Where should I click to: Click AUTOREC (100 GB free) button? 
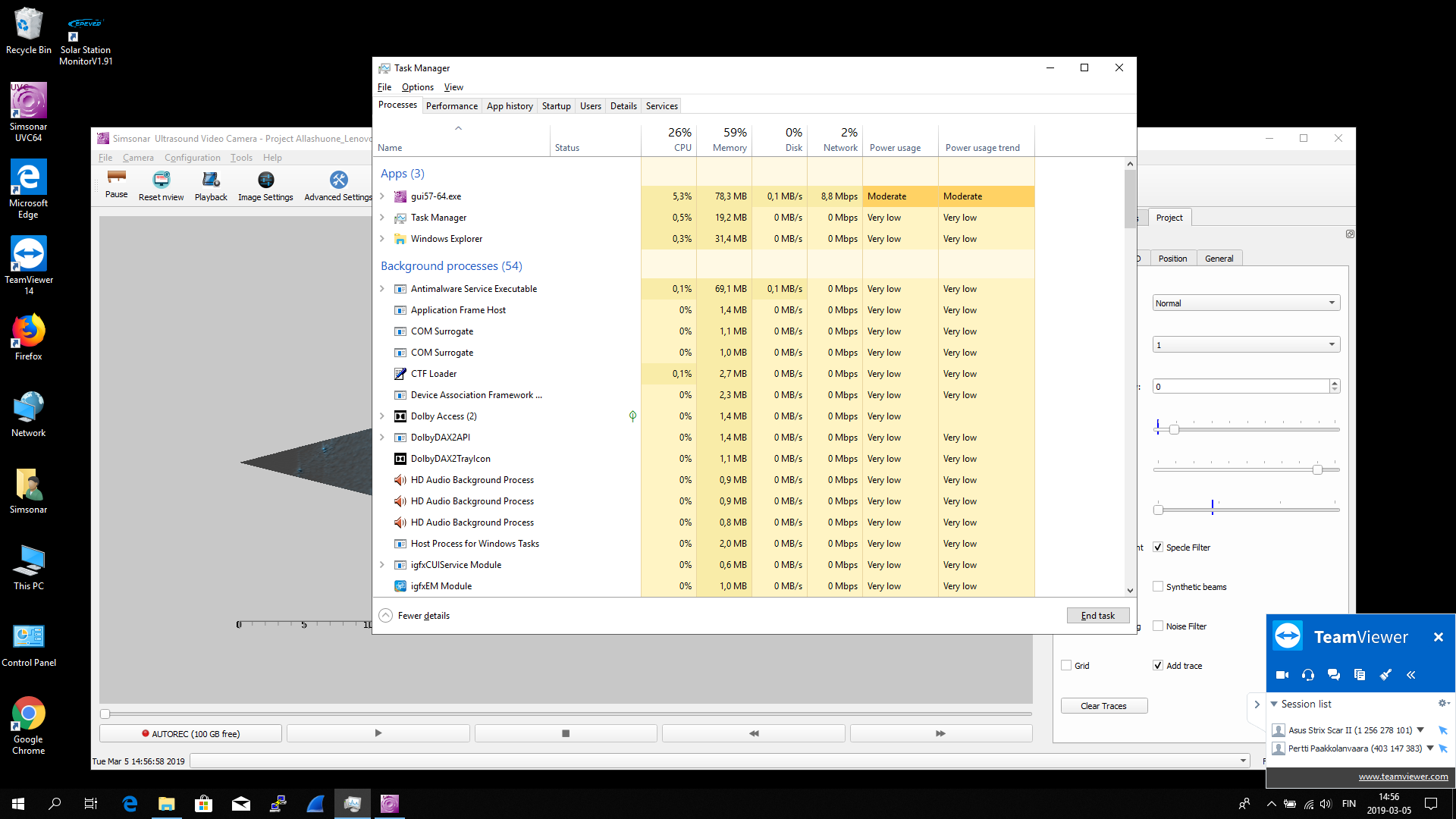(190, 733)
